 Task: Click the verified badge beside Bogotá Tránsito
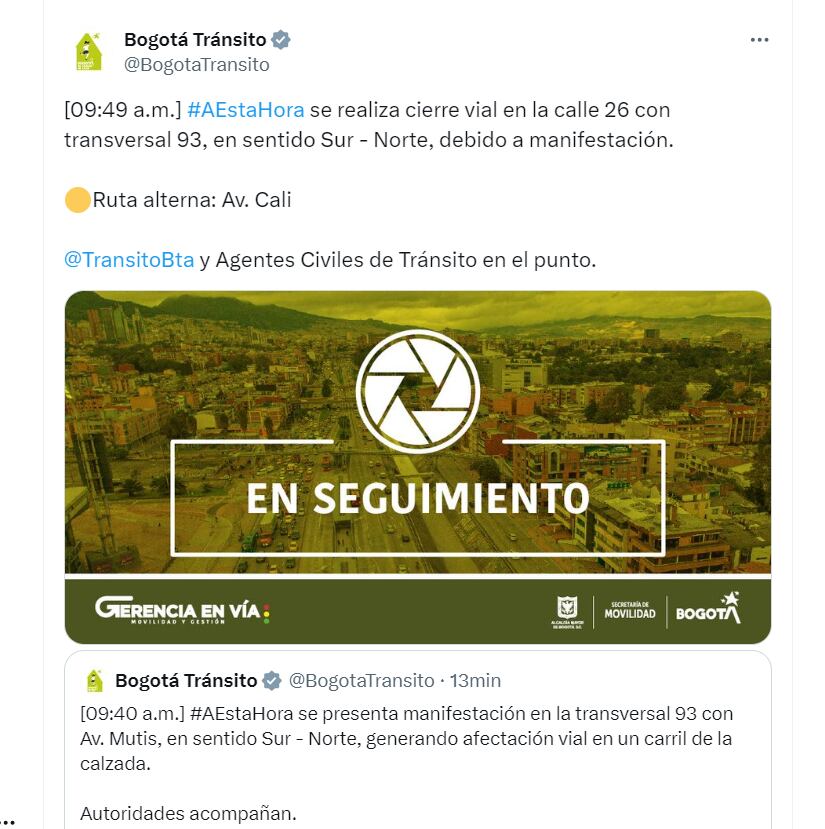pyautogui.click(x=282, y=40)
